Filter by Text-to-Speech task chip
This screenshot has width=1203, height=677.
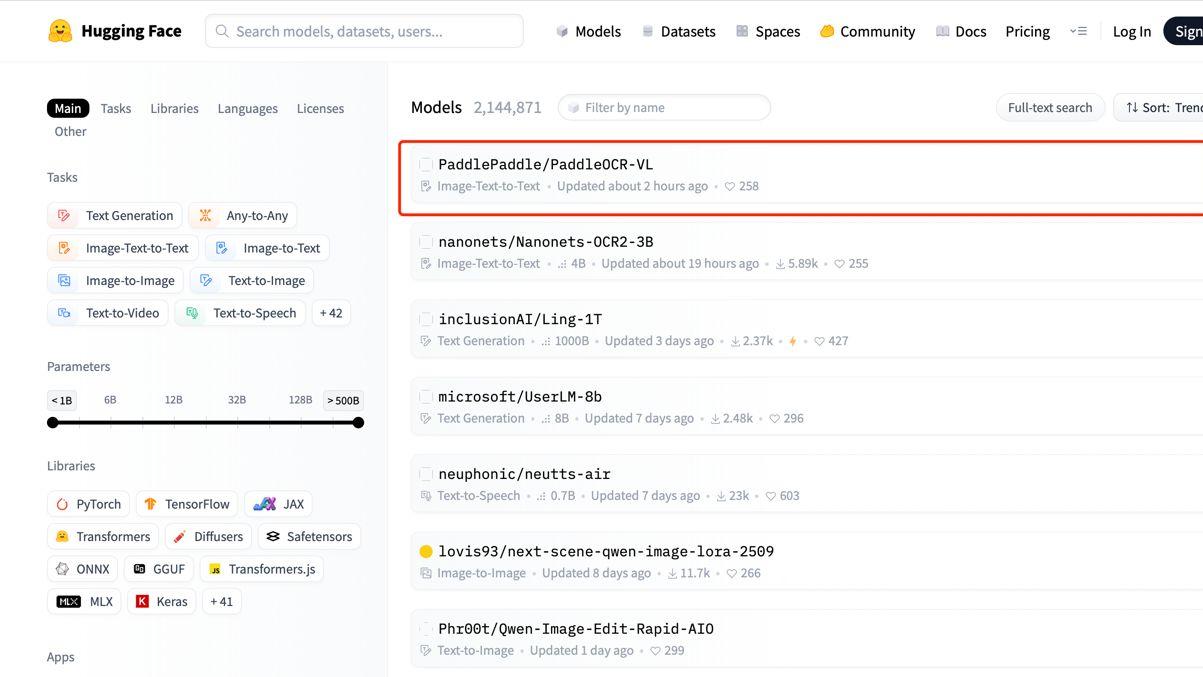click(240, 313)
